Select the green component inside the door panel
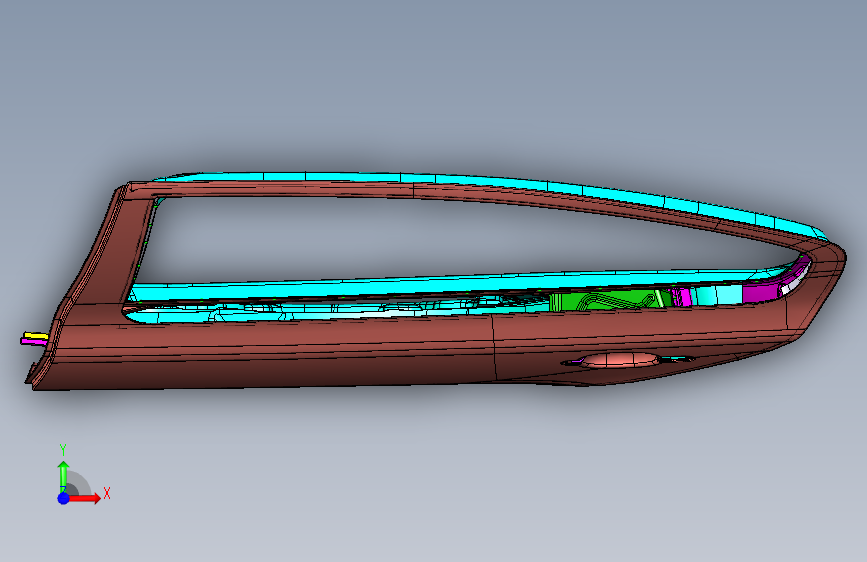 tap(608, 300)
